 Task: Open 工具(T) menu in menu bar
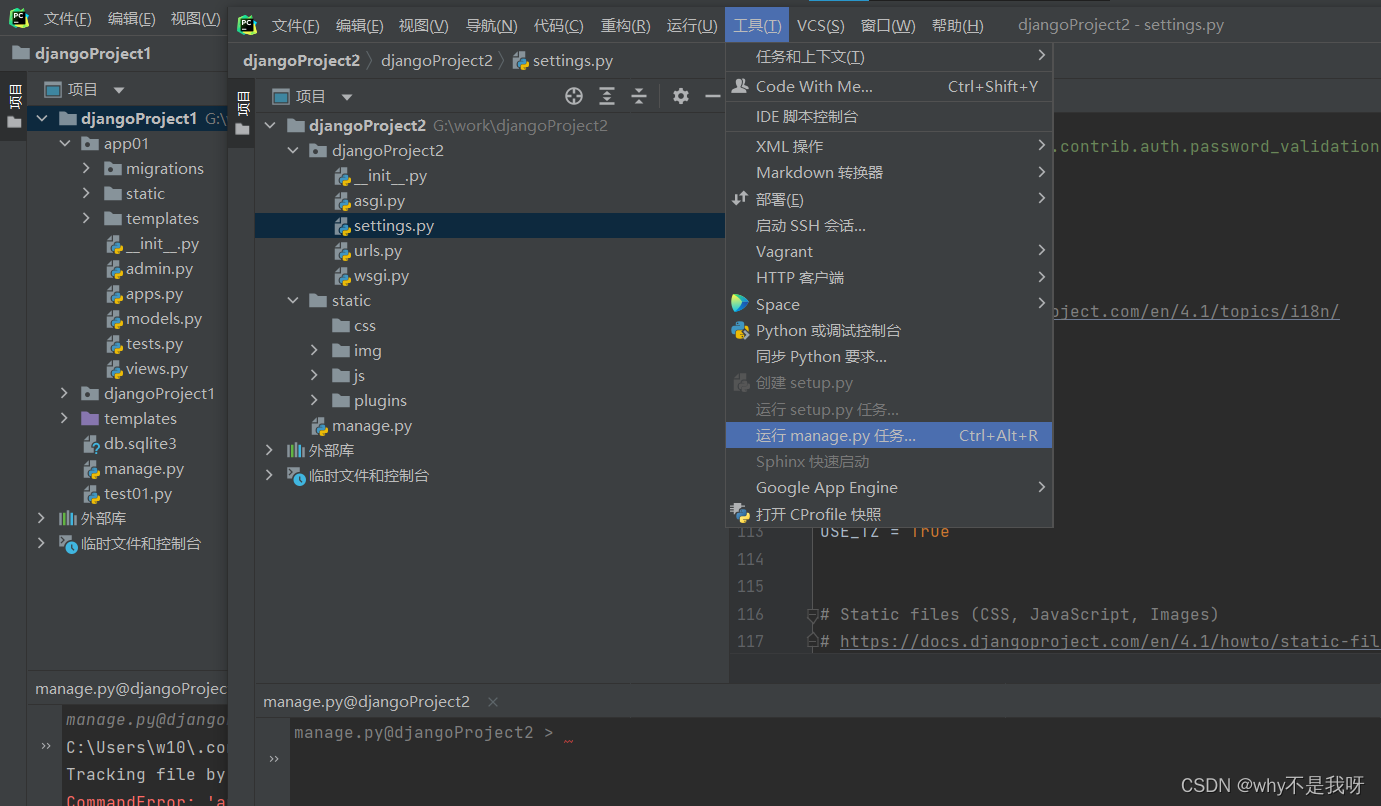pyautogui.click(x=757, y=25)
